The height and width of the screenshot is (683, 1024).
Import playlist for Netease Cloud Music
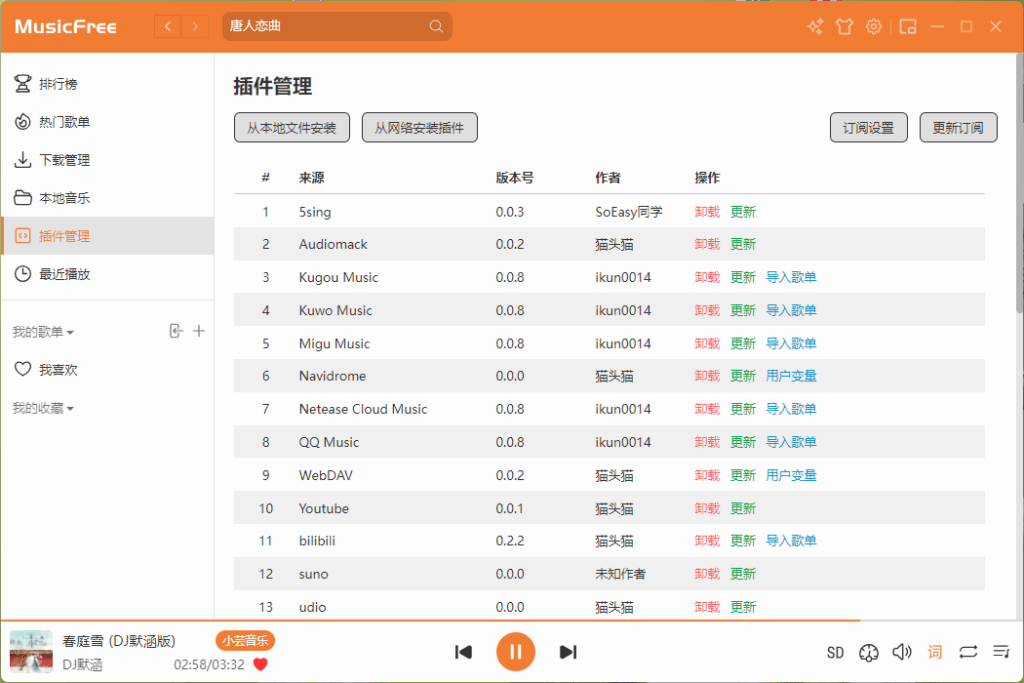791,409
